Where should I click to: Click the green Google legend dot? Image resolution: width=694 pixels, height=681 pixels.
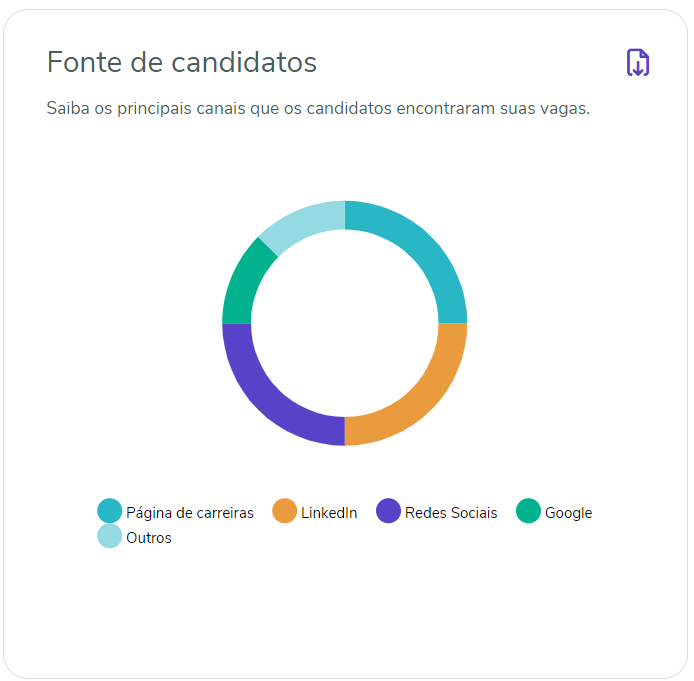[x=529, y=511]
